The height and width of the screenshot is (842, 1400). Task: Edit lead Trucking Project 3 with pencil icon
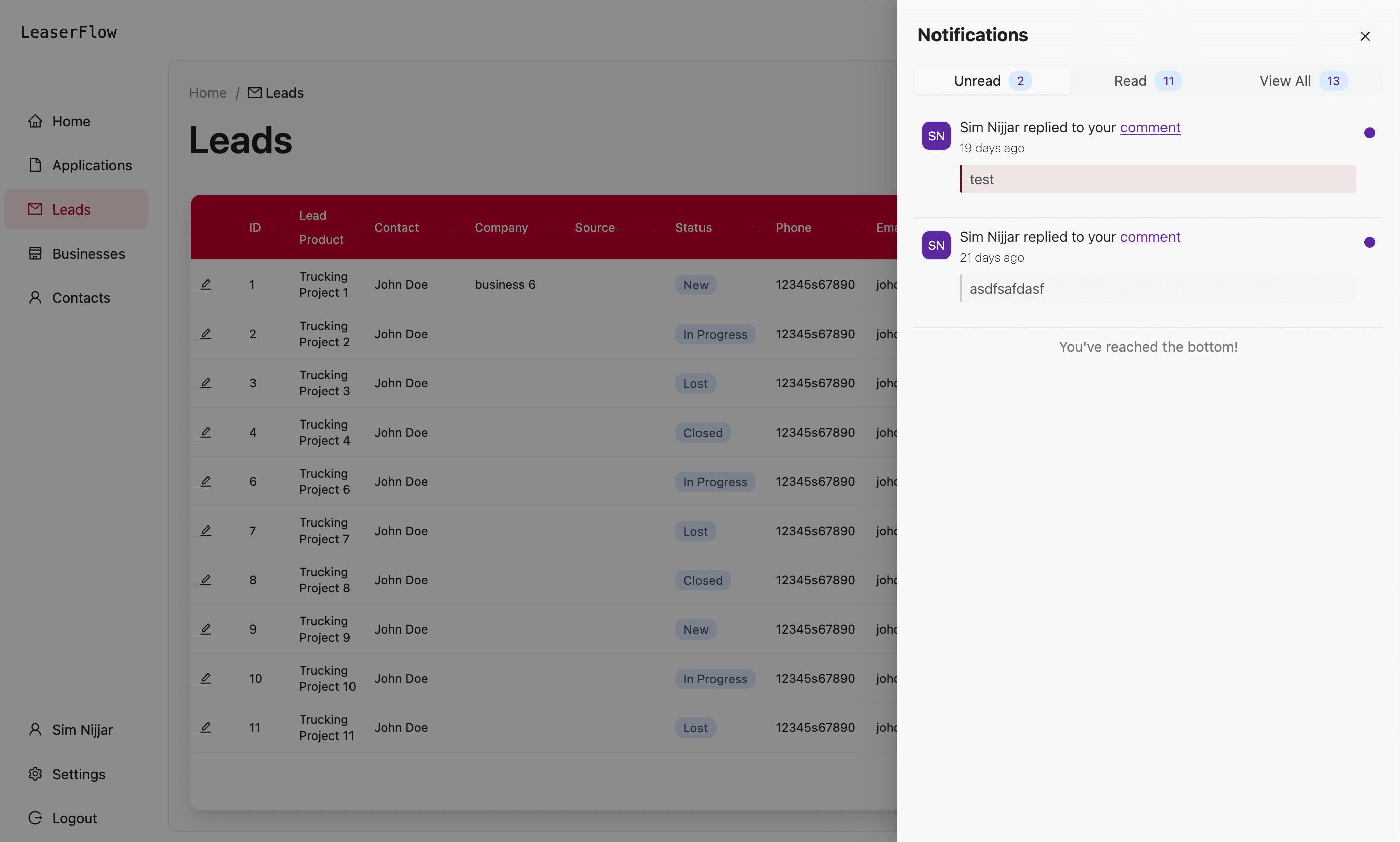(x=206, y=383)
